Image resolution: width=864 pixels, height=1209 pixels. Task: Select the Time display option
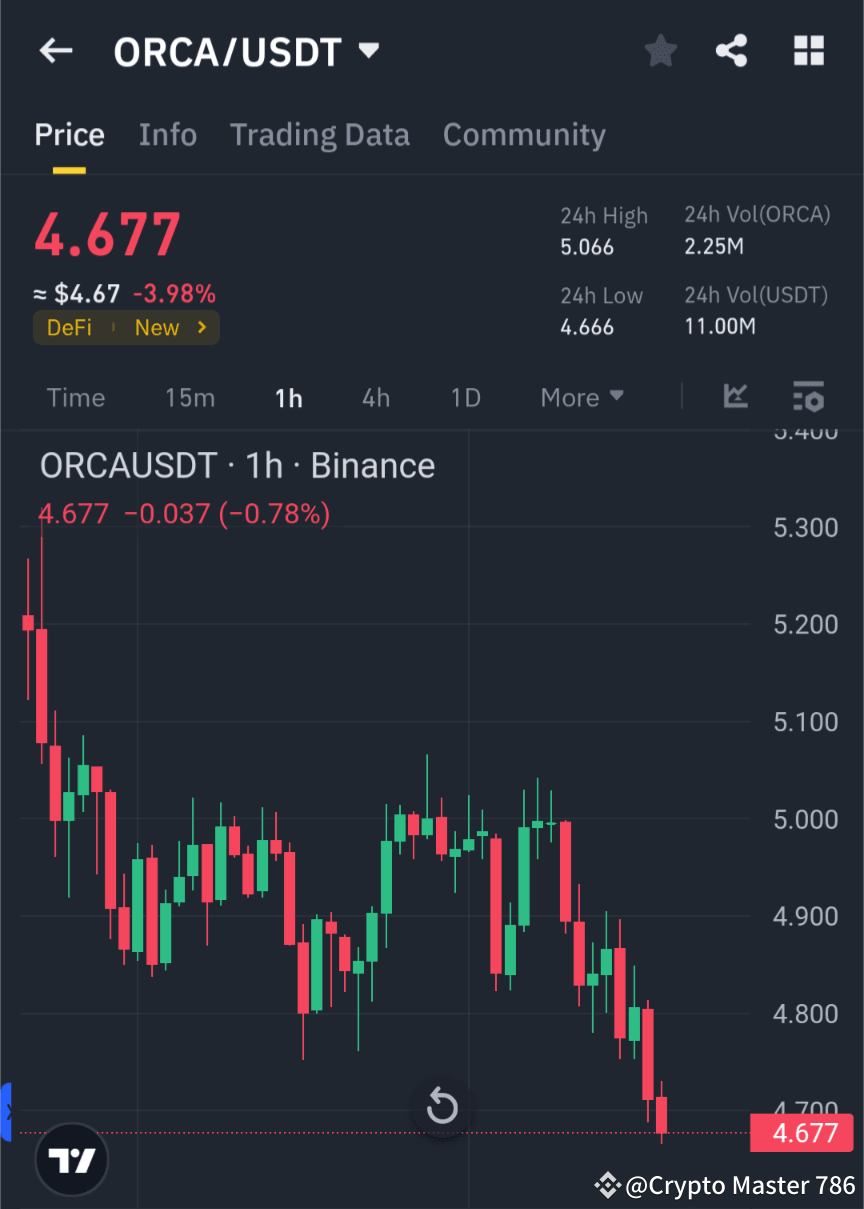[76, 397]
